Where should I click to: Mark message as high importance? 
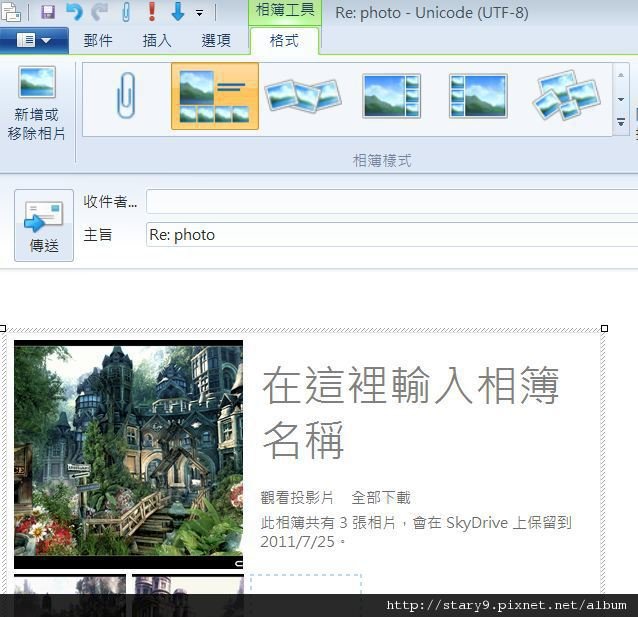click(152, 11)
